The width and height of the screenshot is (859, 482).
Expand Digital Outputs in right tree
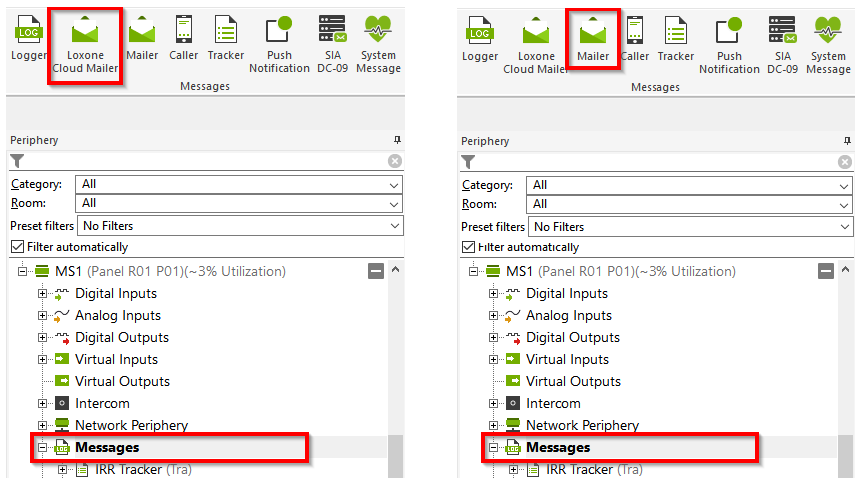point(493,337)
